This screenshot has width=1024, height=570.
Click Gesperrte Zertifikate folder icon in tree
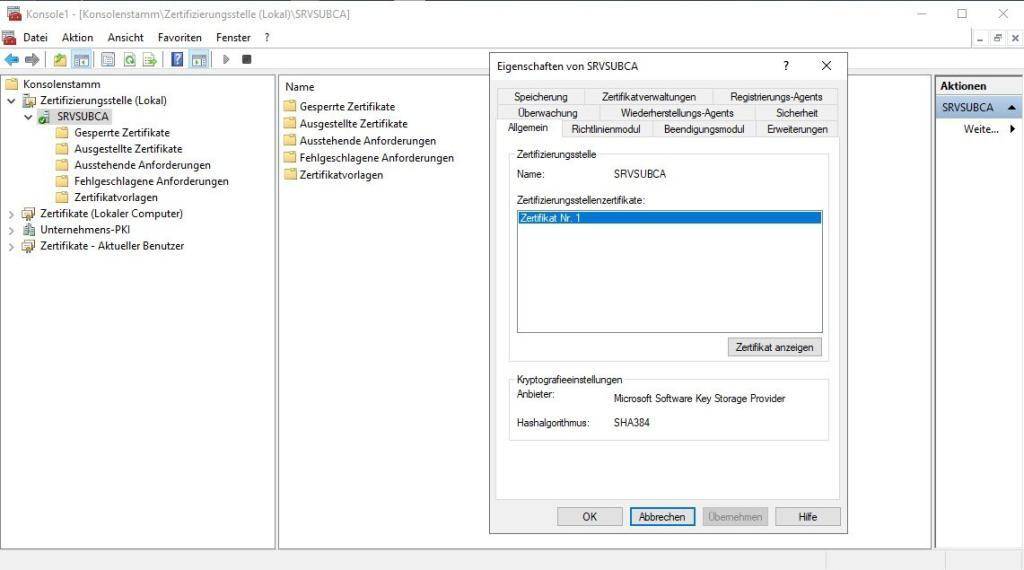(x=62, y=133)
